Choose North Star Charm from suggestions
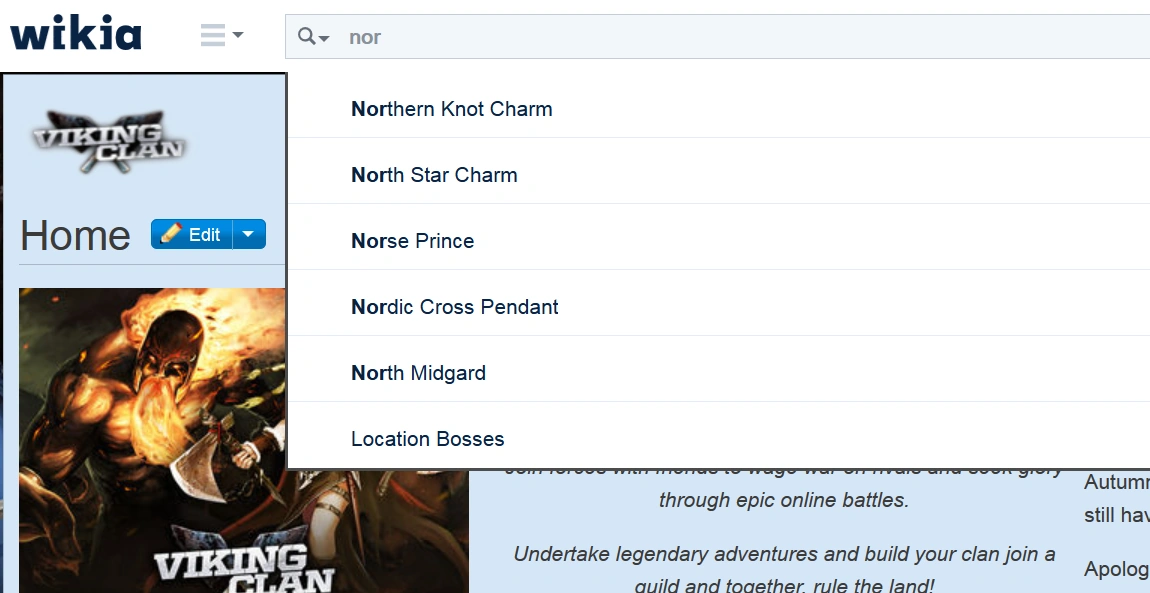The image size is (1150, 593). (434, 175)
